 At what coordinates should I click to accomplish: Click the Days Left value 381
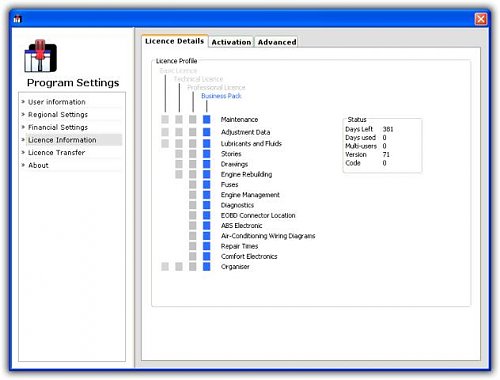click(x=388, y=129)
